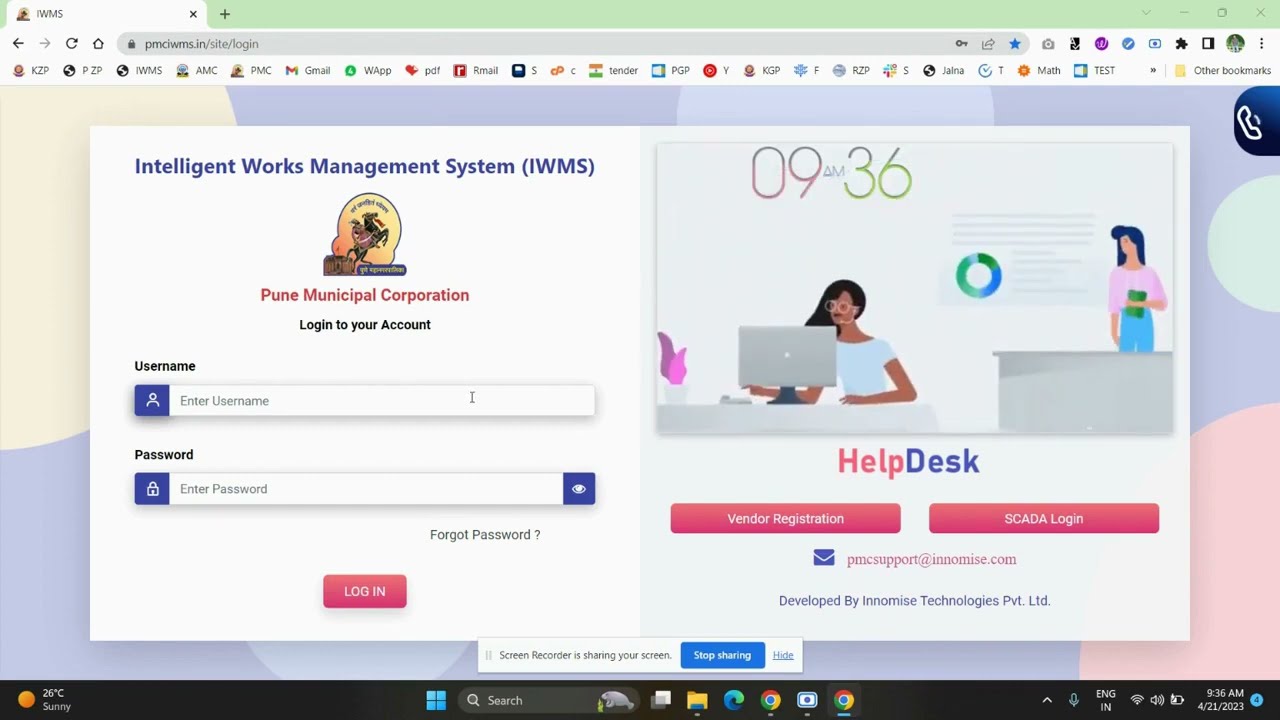The image size is (1280, 720).
Task: Open the taskbar clock showing 9:36 AM
Action: 1225,700
